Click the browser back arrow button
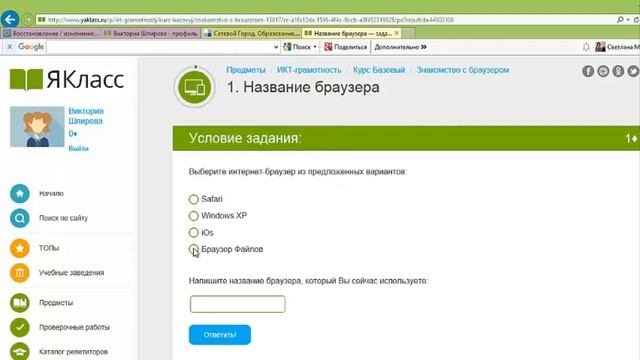This screenshot has height=360, width=640. point(10,19)
